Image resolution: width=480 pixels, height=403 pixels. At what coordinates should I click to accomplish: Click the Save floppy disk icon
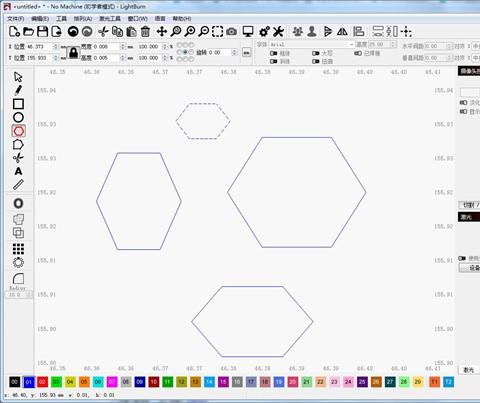coord(42,32)
